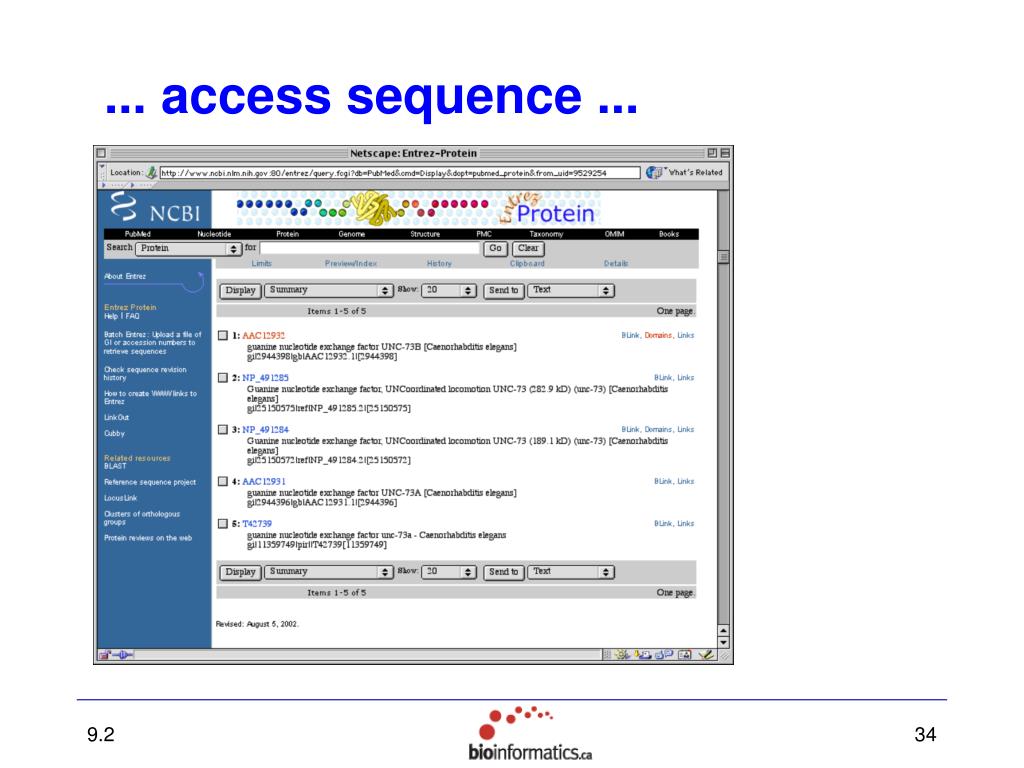
Task: Select Taxonomy in the black navigation bar
Action: pos(546,234)
